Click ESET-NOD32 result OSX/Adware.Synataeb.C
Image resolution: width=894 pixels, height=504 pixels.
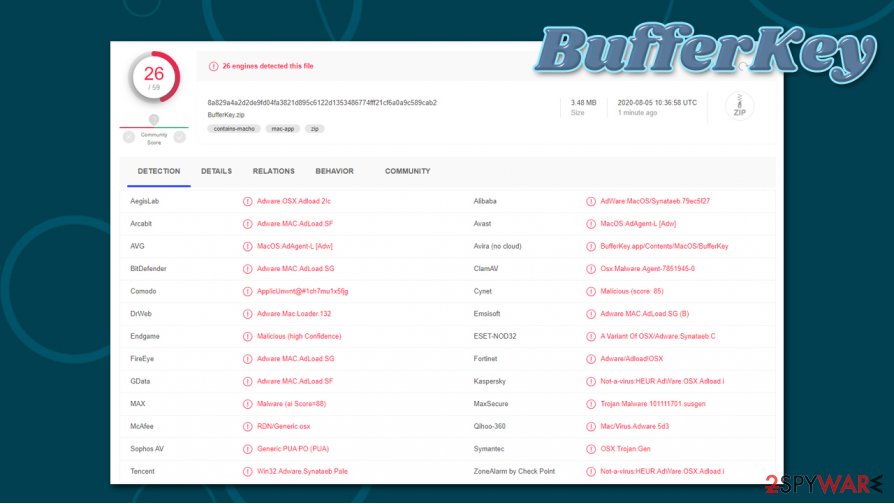tap(657, 336)
